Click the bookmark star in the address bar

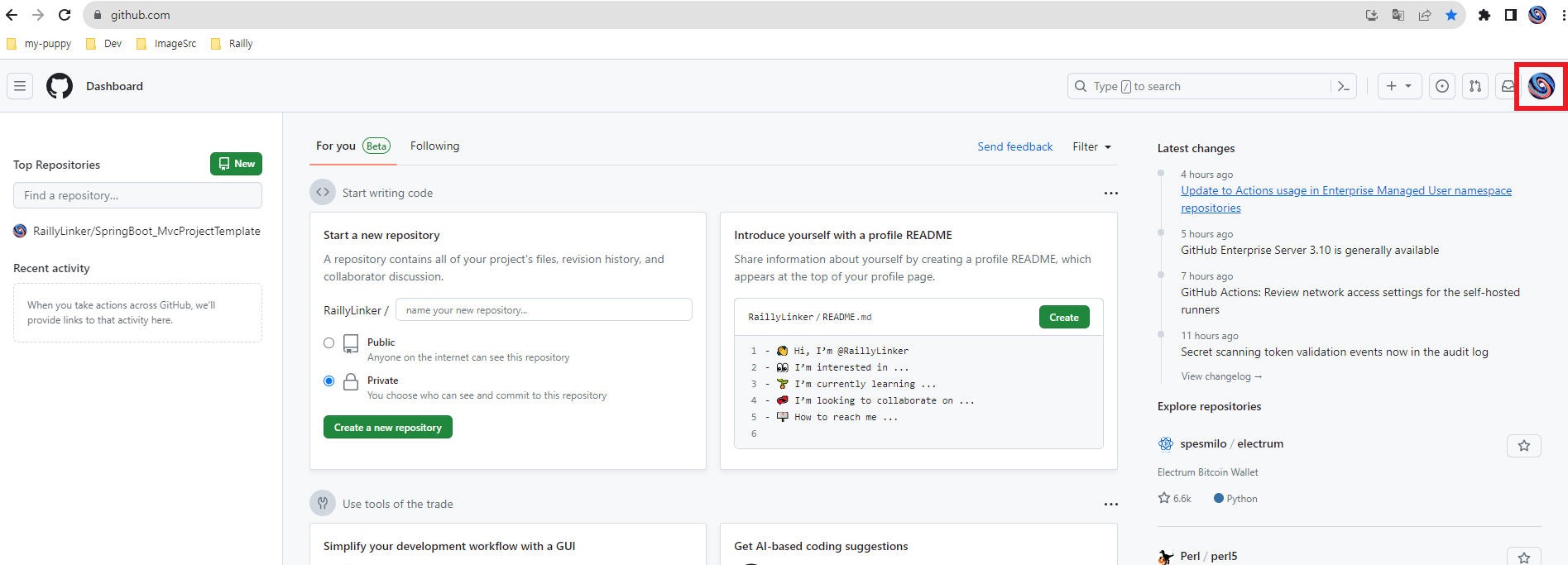click(x=1451, y=15)
